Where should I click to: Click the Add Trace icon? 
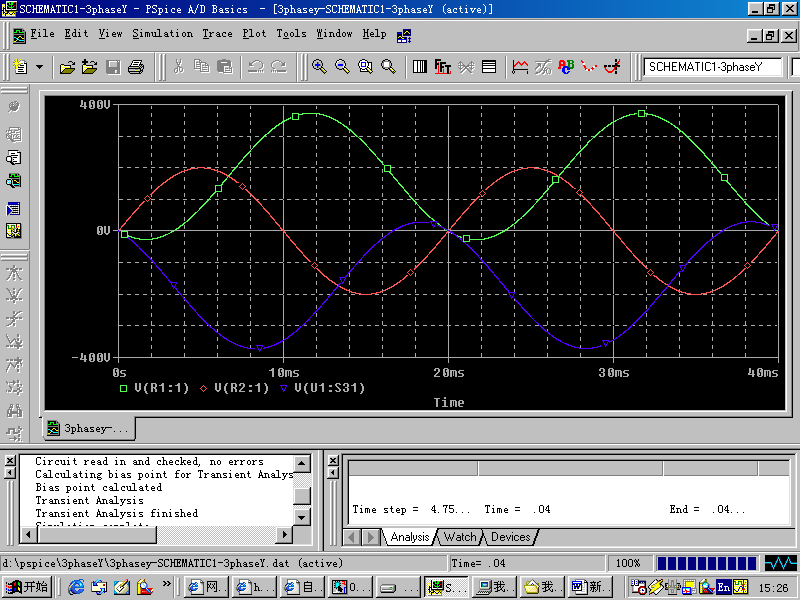coord(520,66)
